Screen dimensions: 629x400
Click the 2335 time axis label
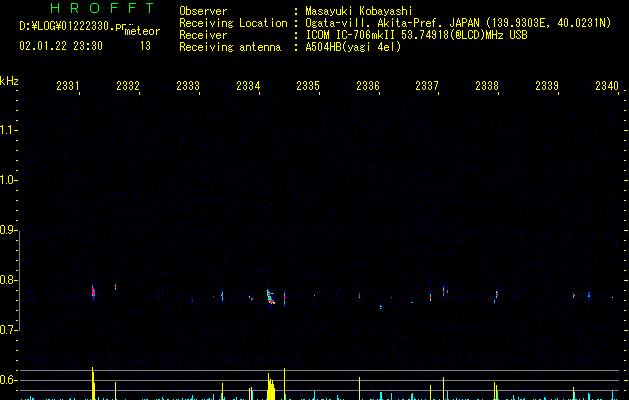click(x=308, y=86)
